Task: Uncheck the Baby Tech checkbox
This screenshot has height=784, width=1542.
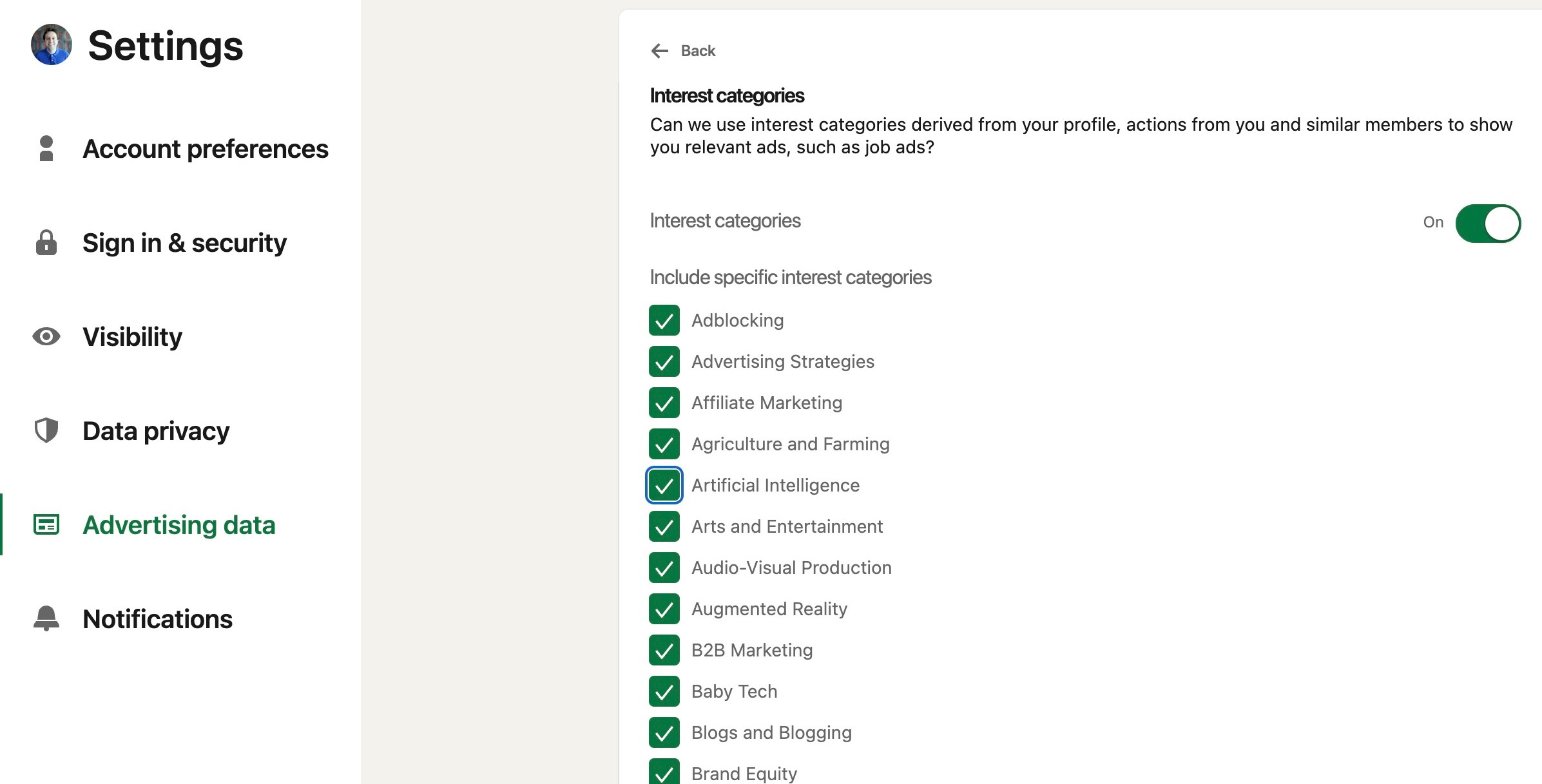Action: pos(664,691)
